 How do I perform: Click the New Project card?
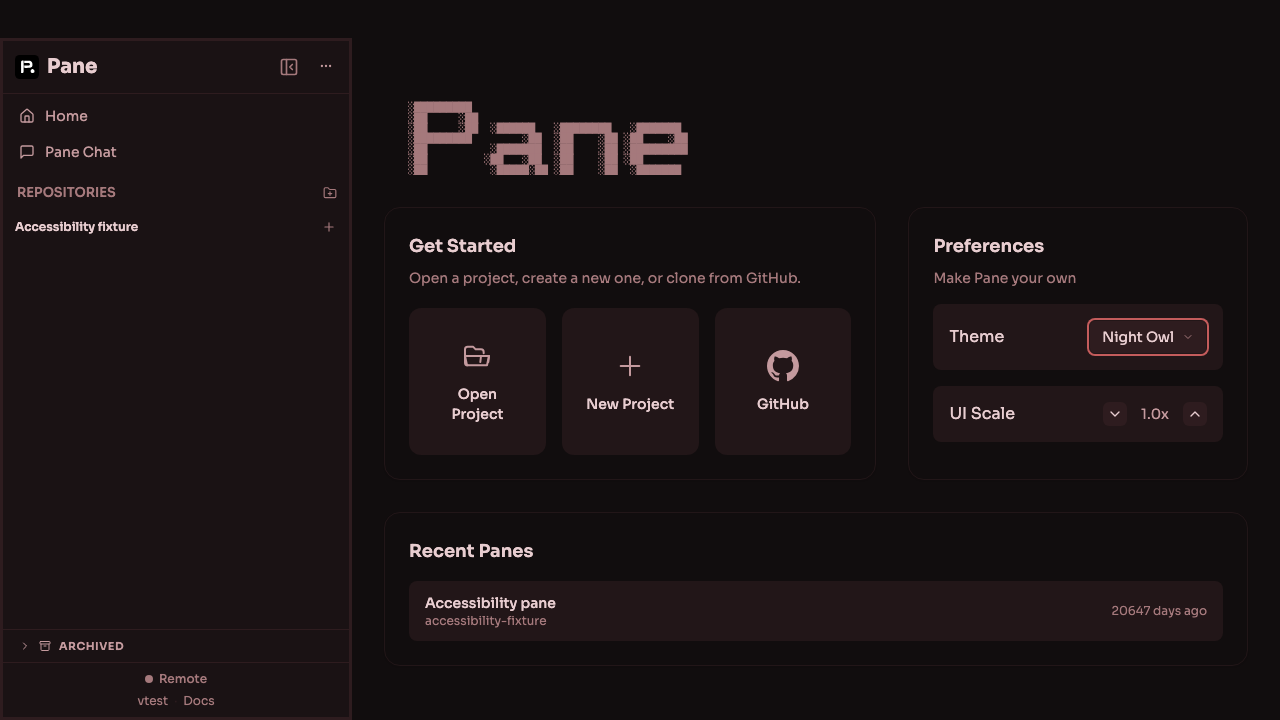630,381
